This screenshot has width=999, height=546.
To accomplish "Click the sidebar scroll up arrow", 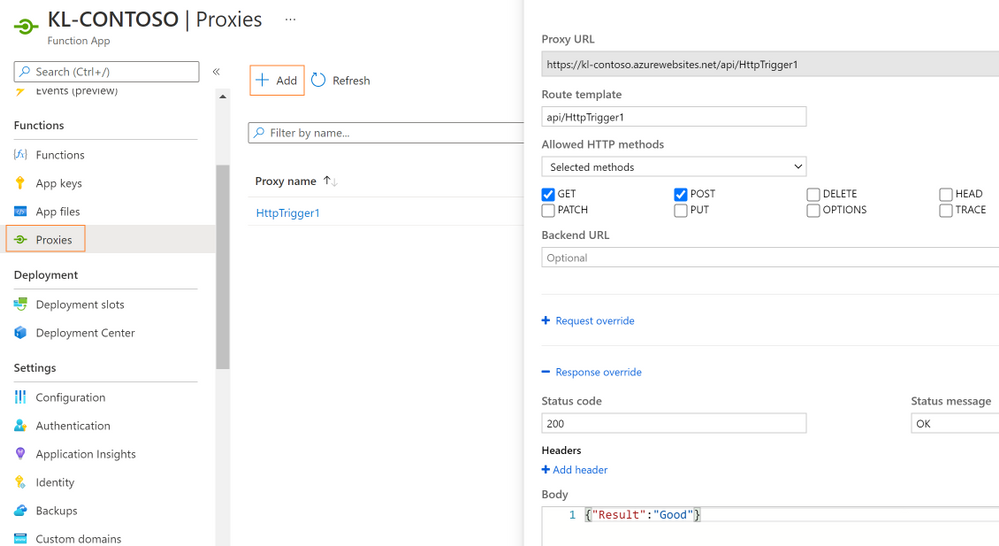I will click(x=222, y=97).
